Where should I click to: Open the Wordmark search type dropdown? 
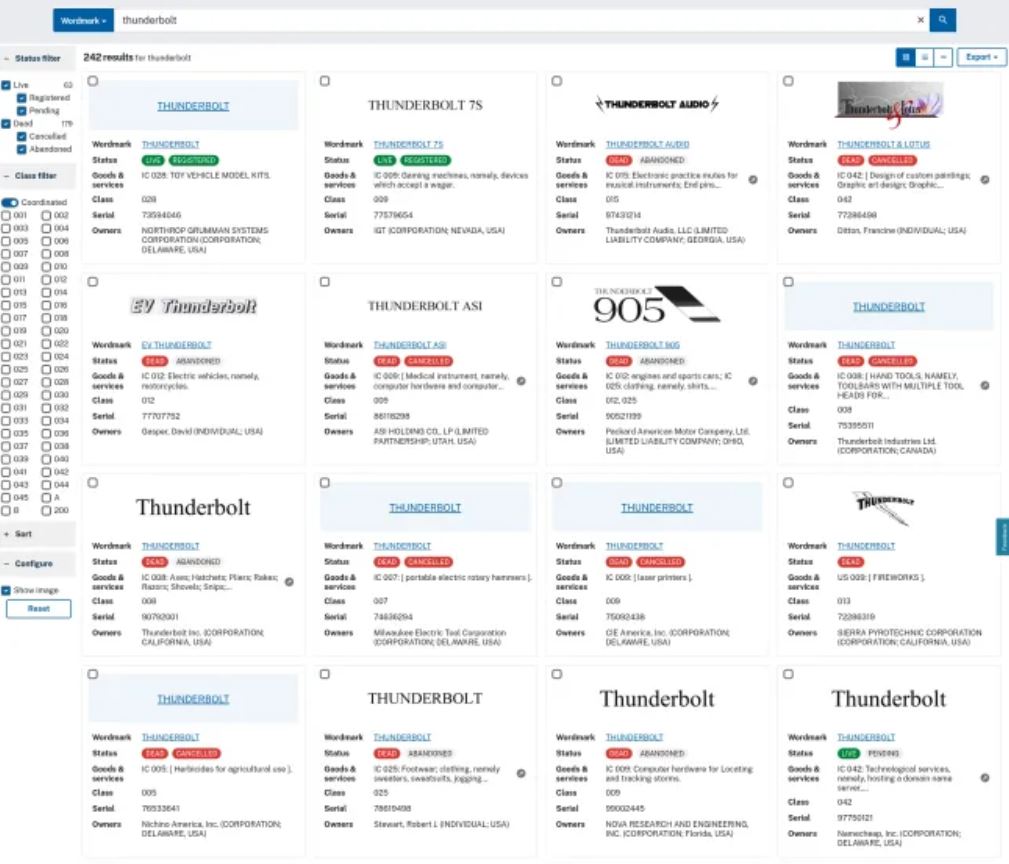coord(82,19)
